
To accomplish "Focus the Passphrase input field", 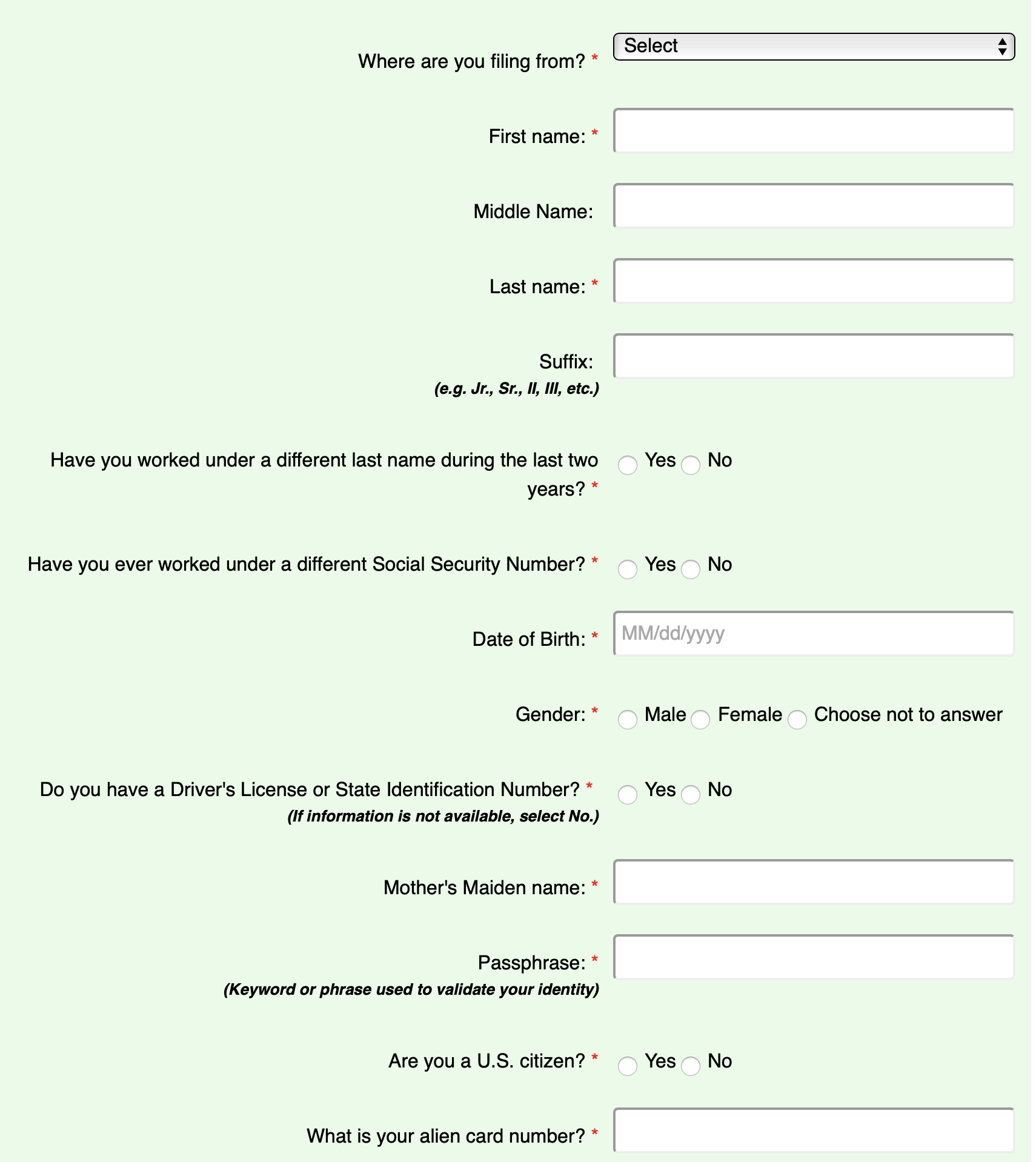I will coord(814,957).
